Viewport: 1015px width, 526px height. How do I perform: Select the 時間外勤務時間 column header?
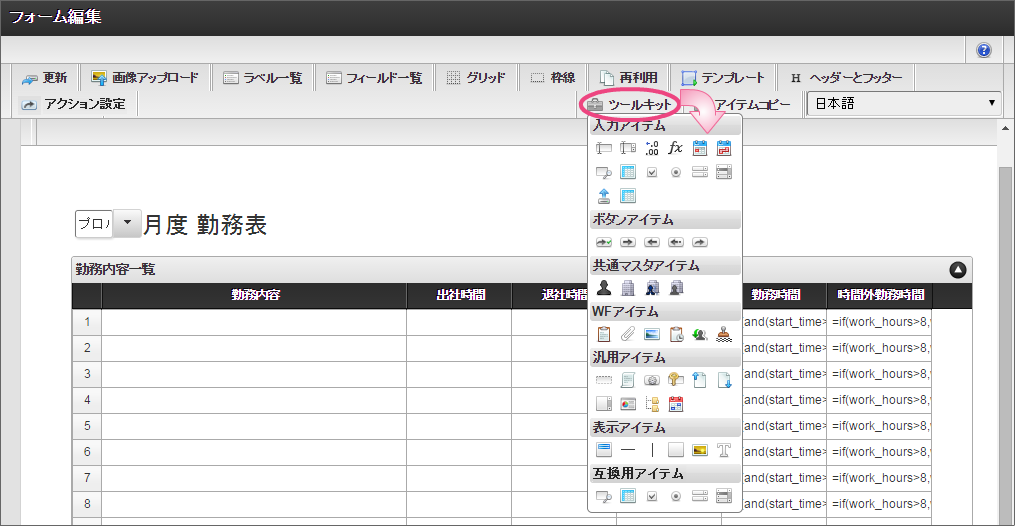[x=879, y=295]
